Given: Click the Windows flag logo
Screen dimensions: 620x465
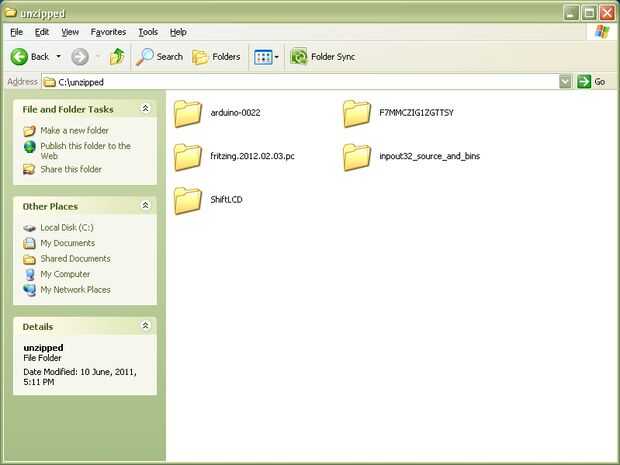Looking at the screenshot, I should pyautogui.click(x=602, y=32).
